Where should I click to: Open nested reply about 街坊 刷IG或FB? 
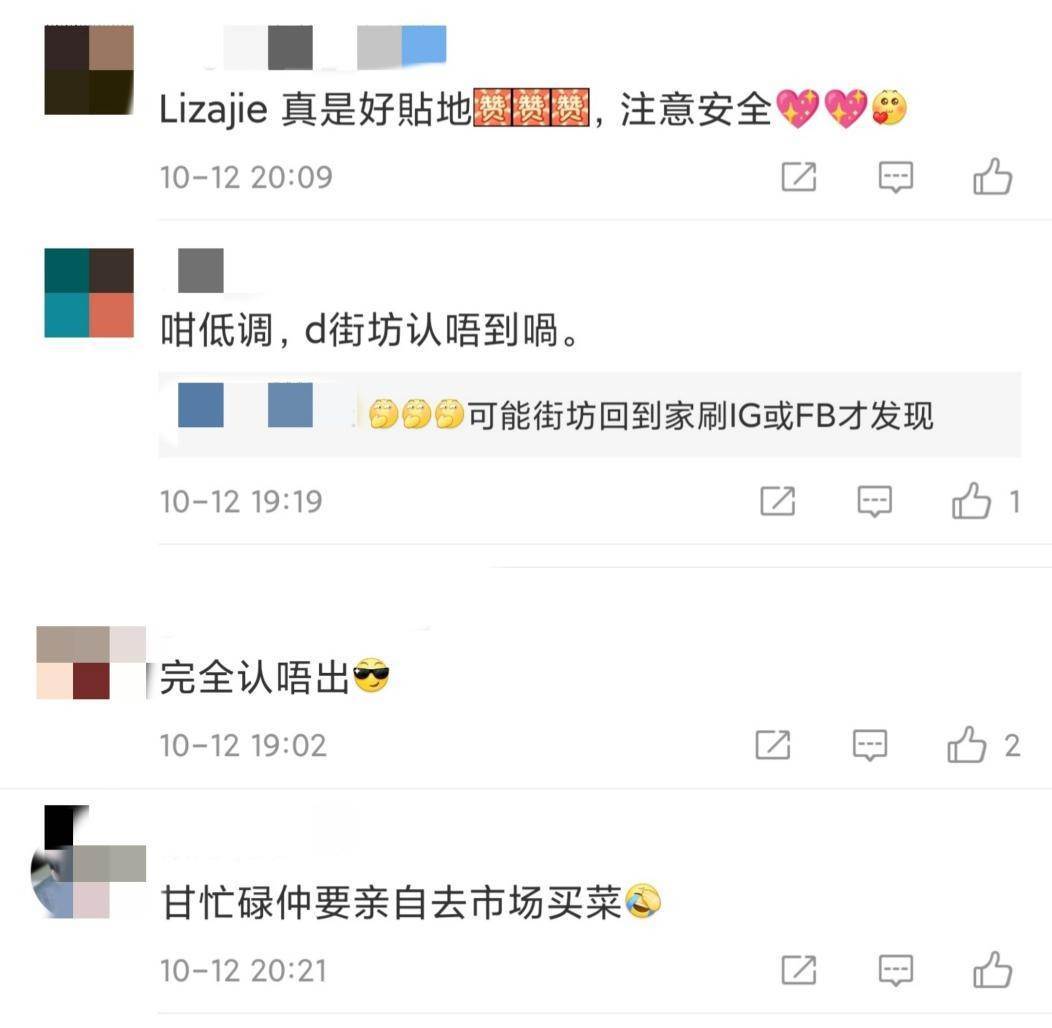click(590, 415)
